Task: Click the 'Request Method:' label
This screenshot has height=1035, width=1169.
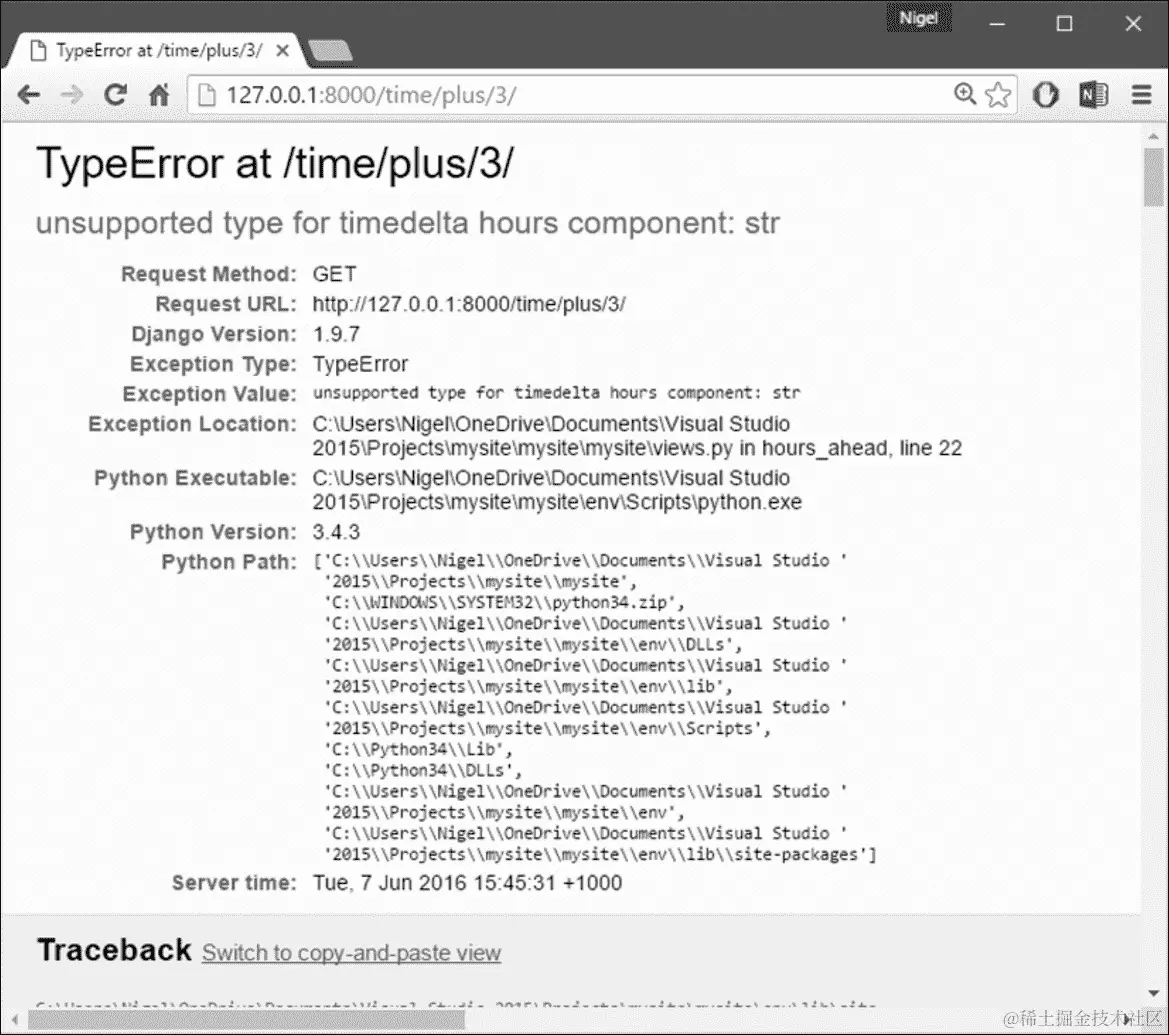Action: [209, 274]
